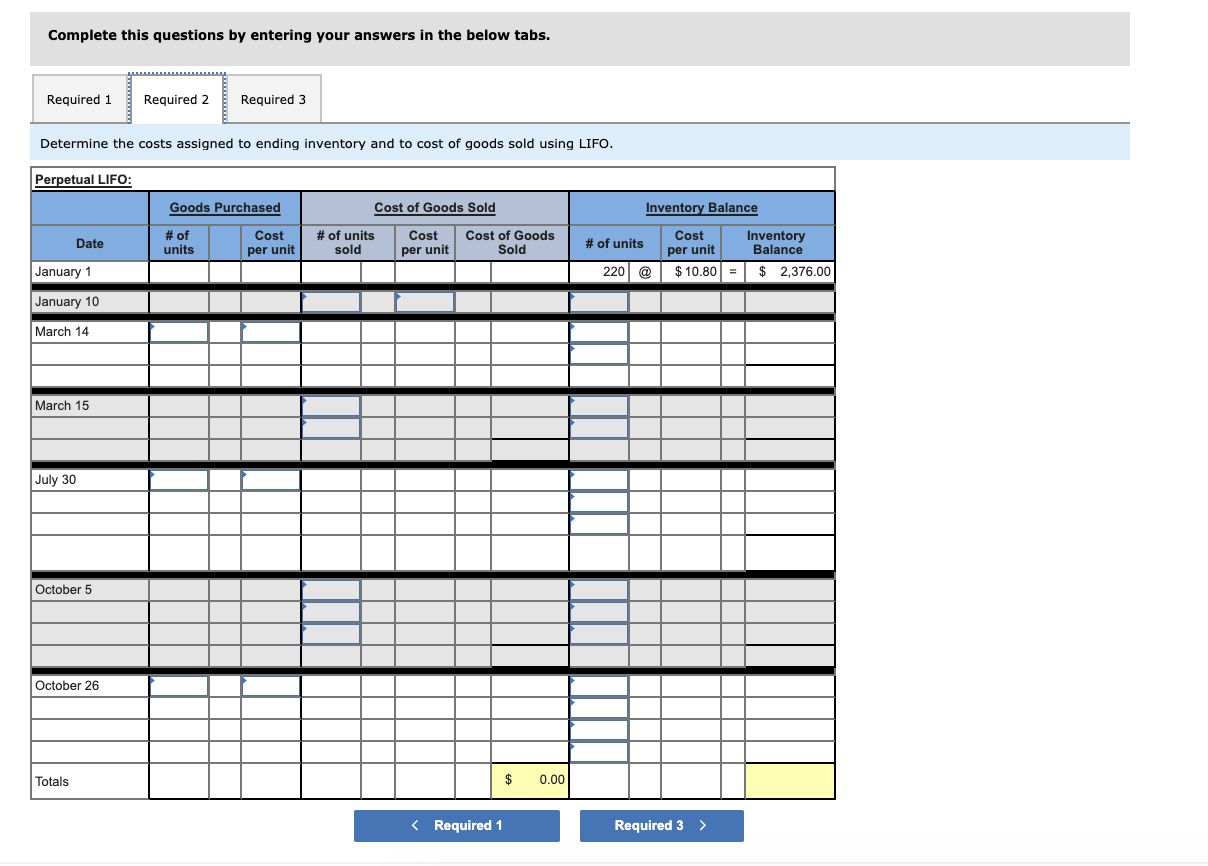
Task: Switch to the Required 1 tab
Action: 79,99
